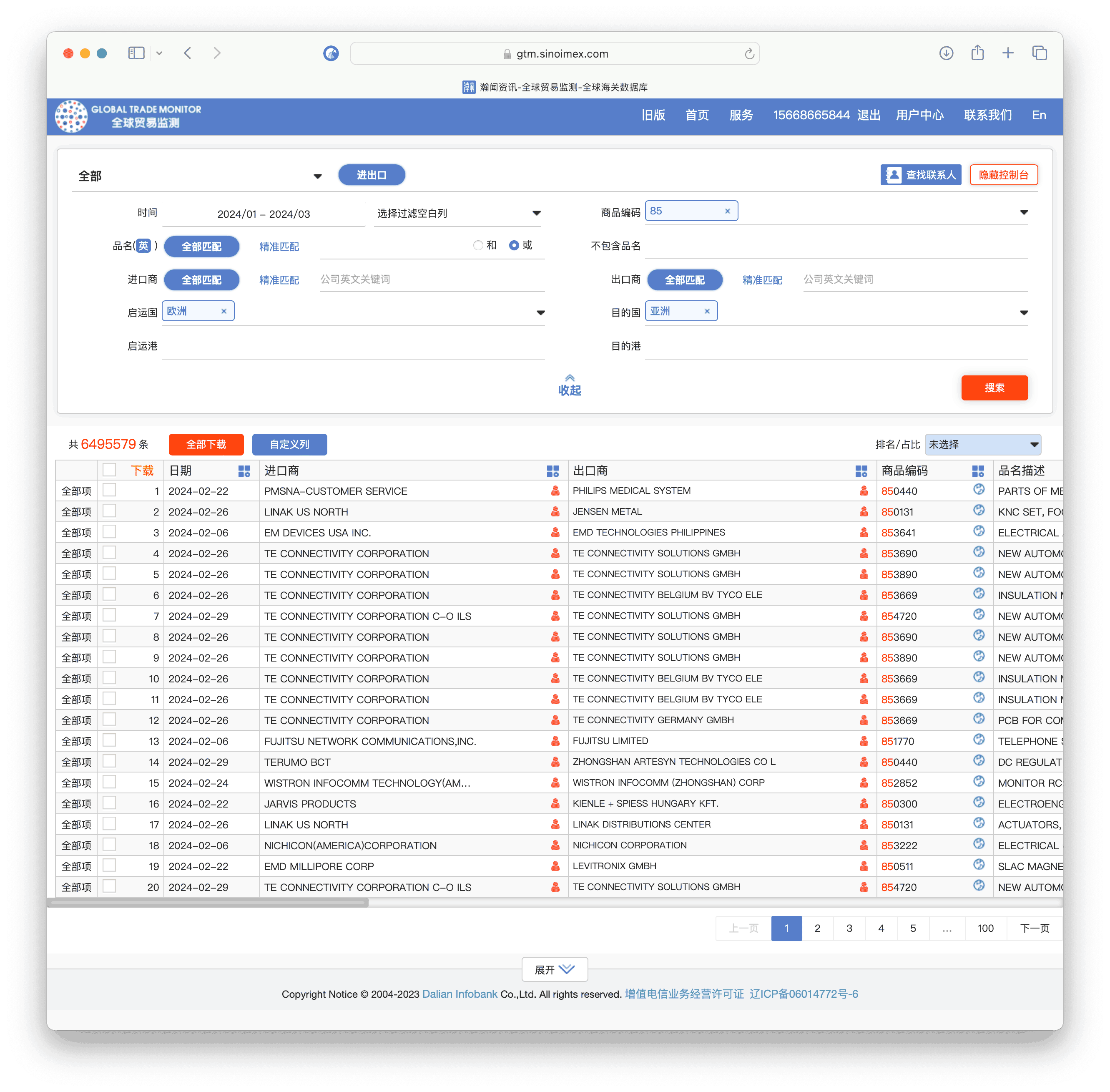The image size is (1110, 1092).
Task: Click the horizontal table scrollbar
Action: point(208,903)
